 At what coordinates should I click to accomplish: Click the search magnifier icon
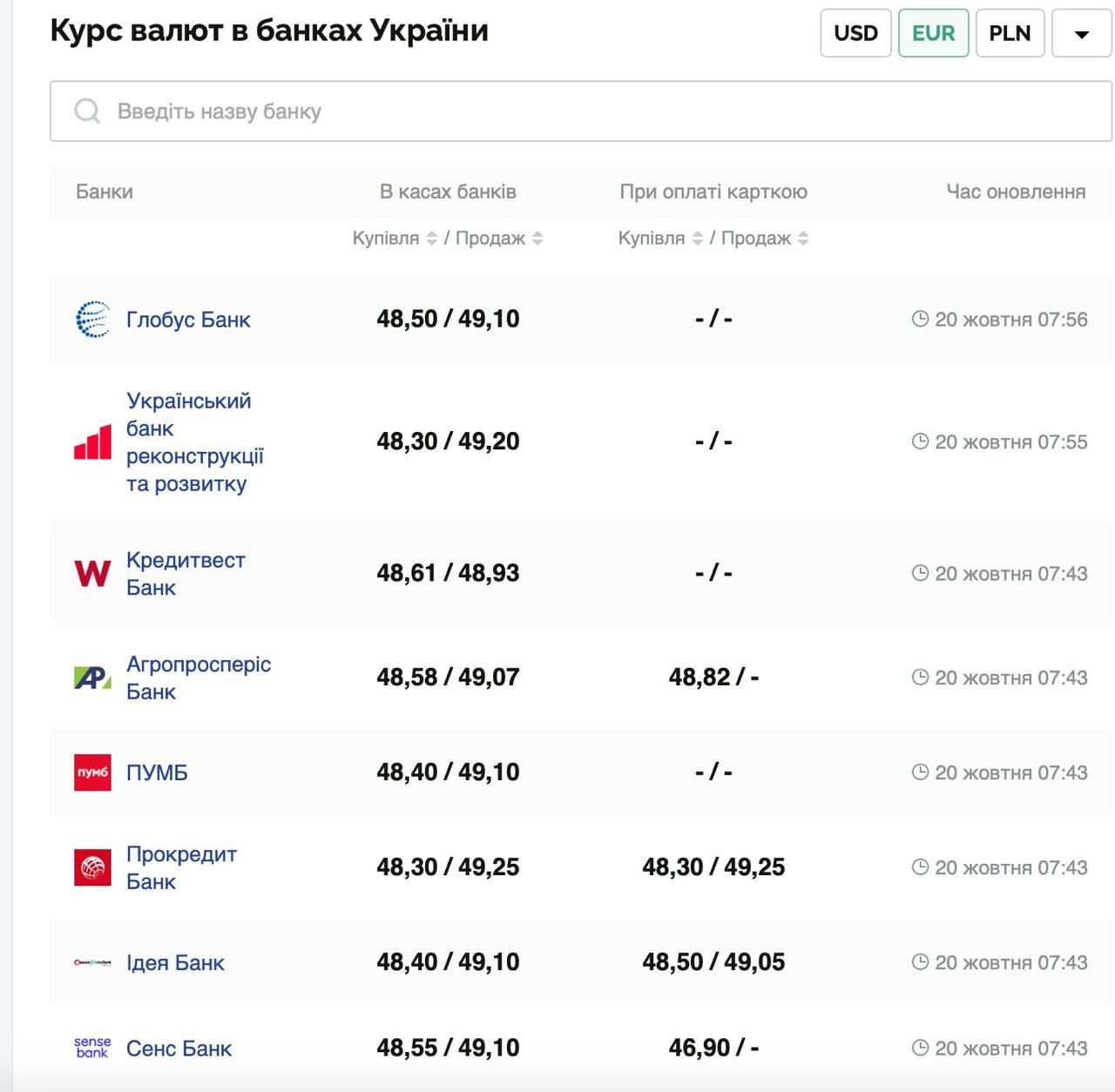[87, 111]
